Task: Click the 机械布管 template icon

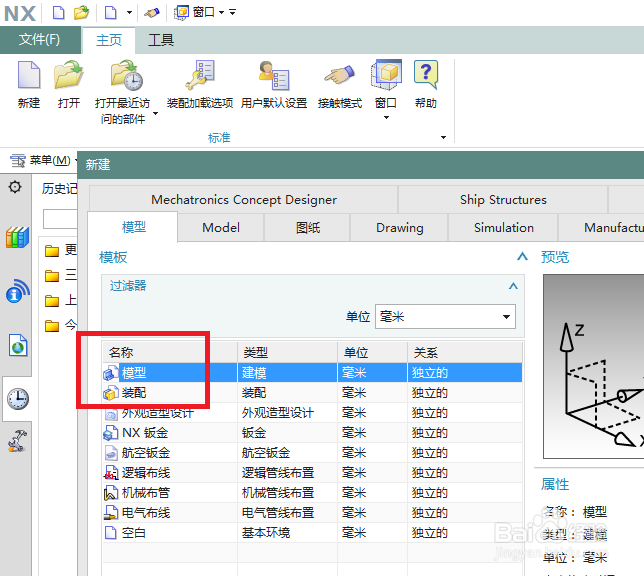Action: [x=110, y=493]
